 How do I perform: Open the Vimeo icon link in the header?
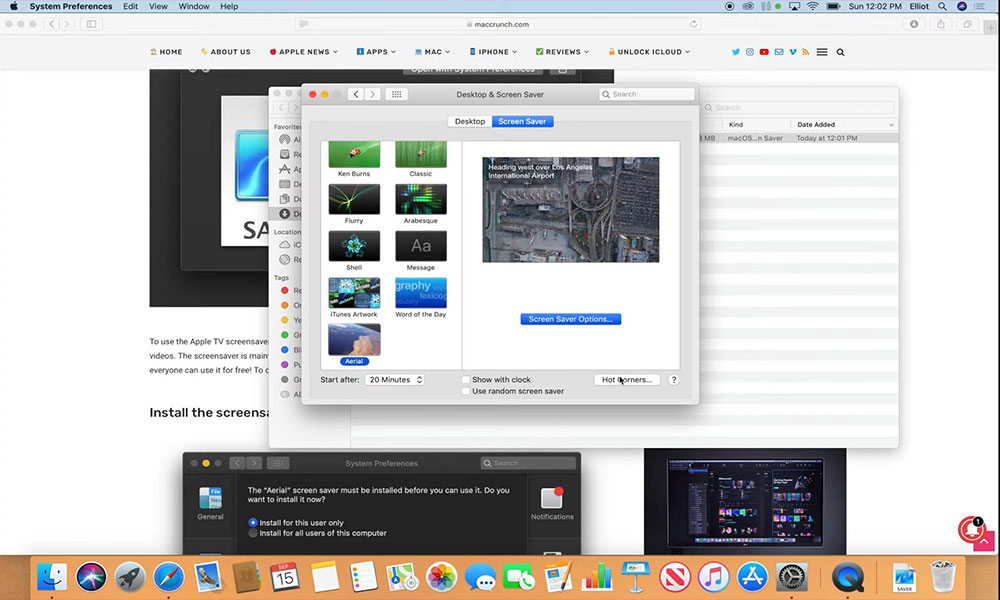793,52
